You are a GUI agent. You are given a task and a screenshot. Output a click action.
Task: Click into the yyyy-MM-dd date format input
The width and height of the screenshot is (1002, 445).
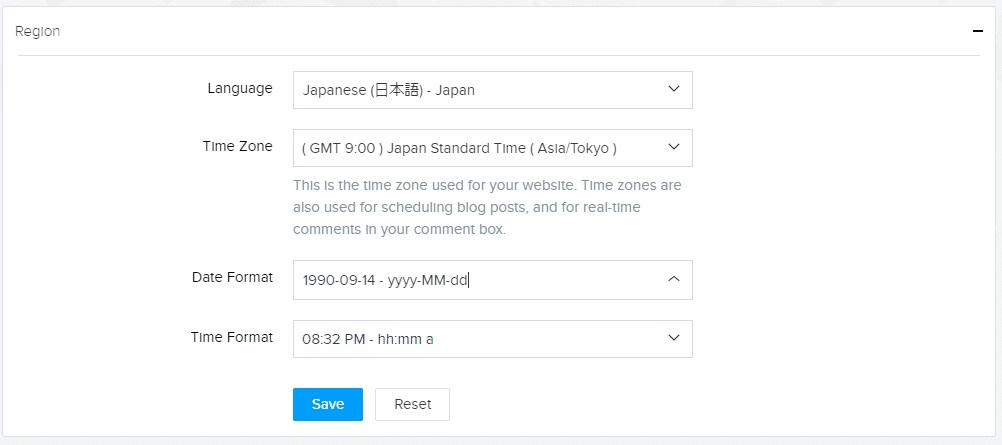click(x=493, y=279)
